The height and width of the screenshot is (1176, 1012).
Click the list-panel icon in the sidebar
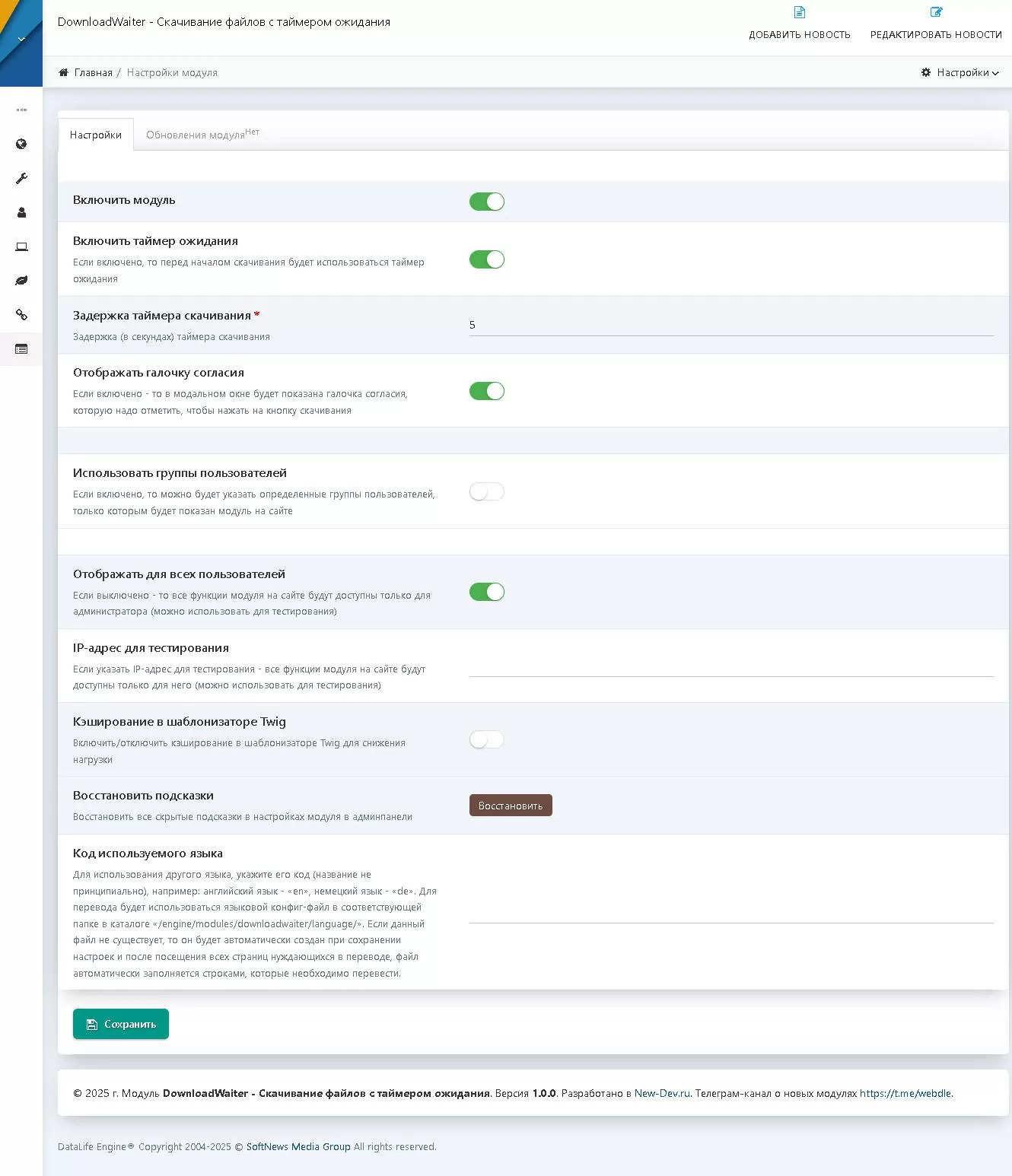[x=21, y=349]
